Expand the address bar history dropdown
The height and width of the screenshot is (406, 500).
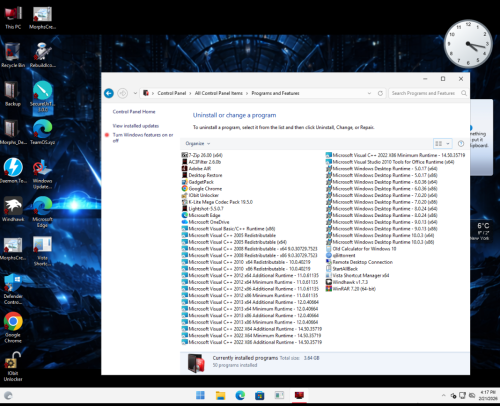tap(369, 93)
